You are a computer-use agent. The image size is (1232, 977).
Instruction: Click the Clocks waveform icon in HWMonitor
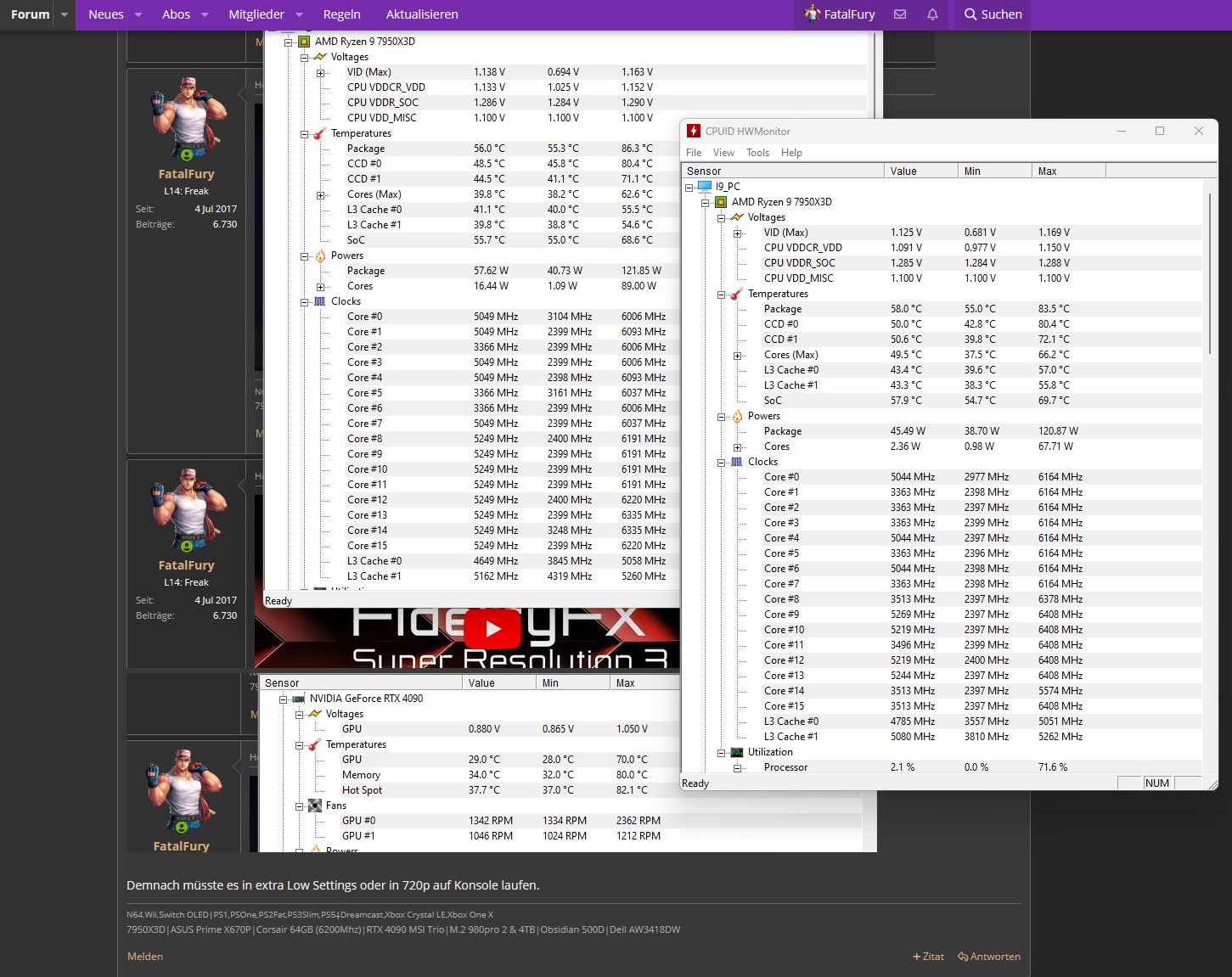[735, 462]
